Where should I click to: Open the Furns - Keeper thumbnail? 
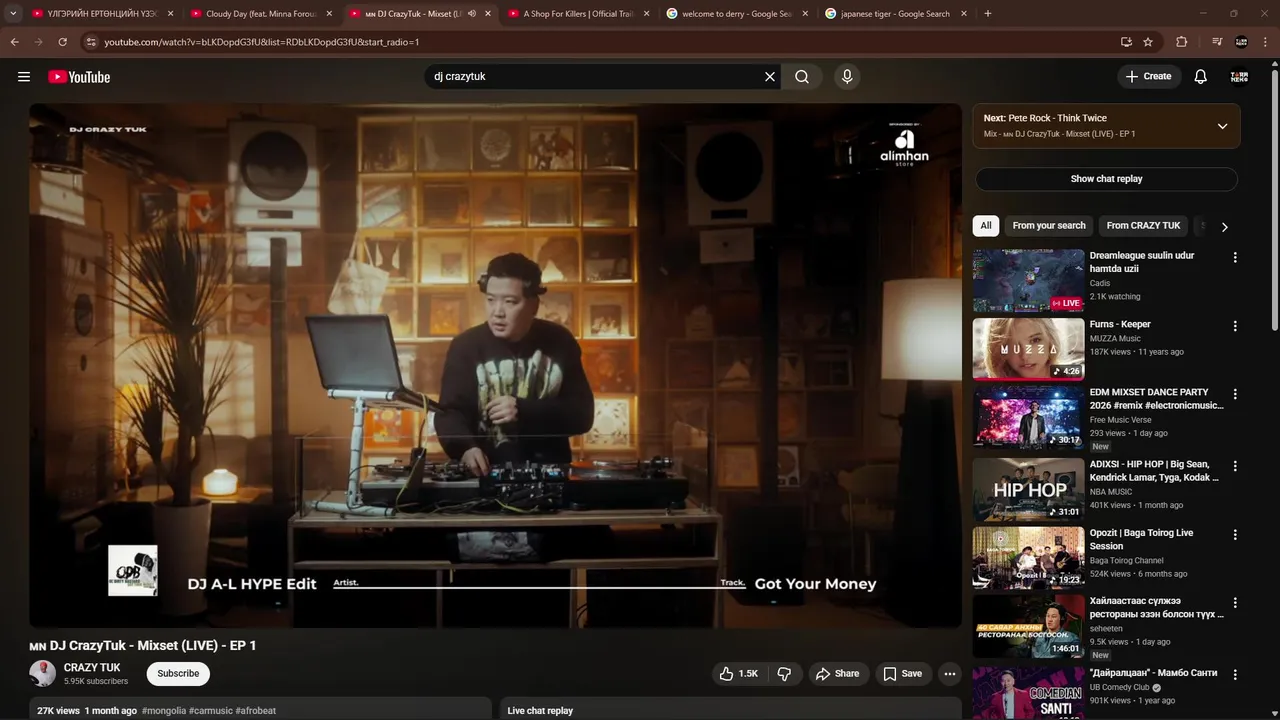pyautogui.click(x=1028, y=349)
